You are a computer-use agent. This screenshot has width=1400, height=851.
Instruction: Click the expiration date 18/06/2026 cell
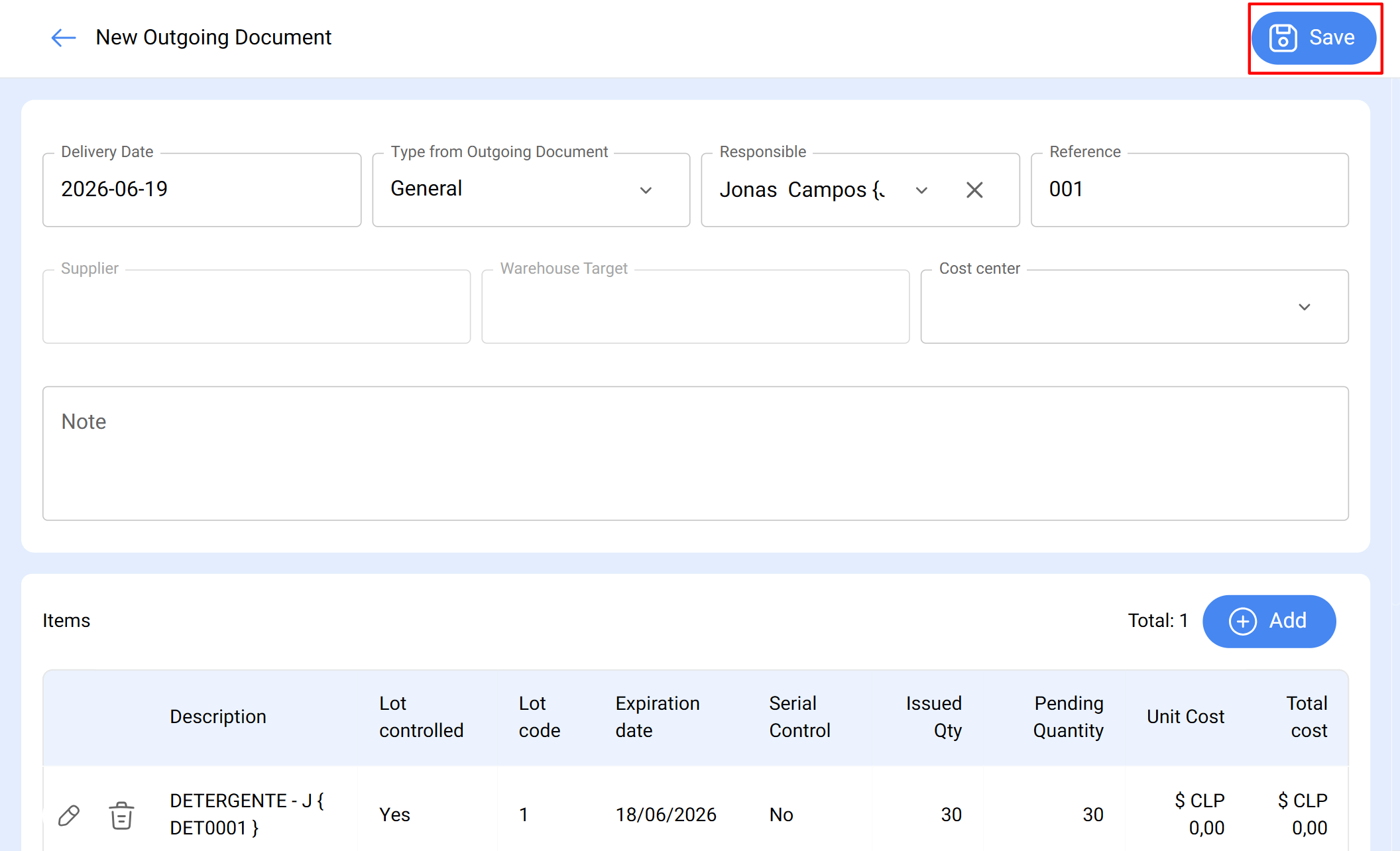[x=666, y=815]
